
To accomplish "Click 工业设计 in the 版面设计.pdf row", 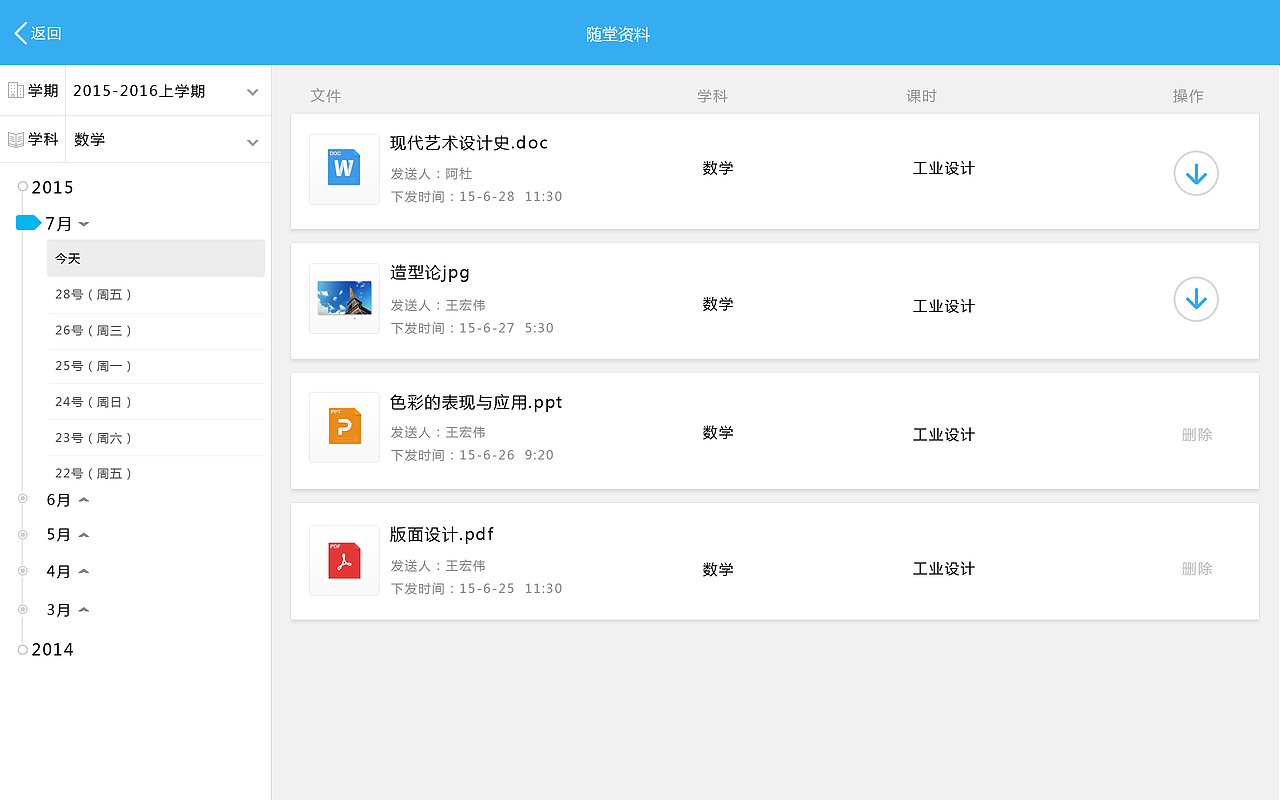I will [x=944, y=569].
